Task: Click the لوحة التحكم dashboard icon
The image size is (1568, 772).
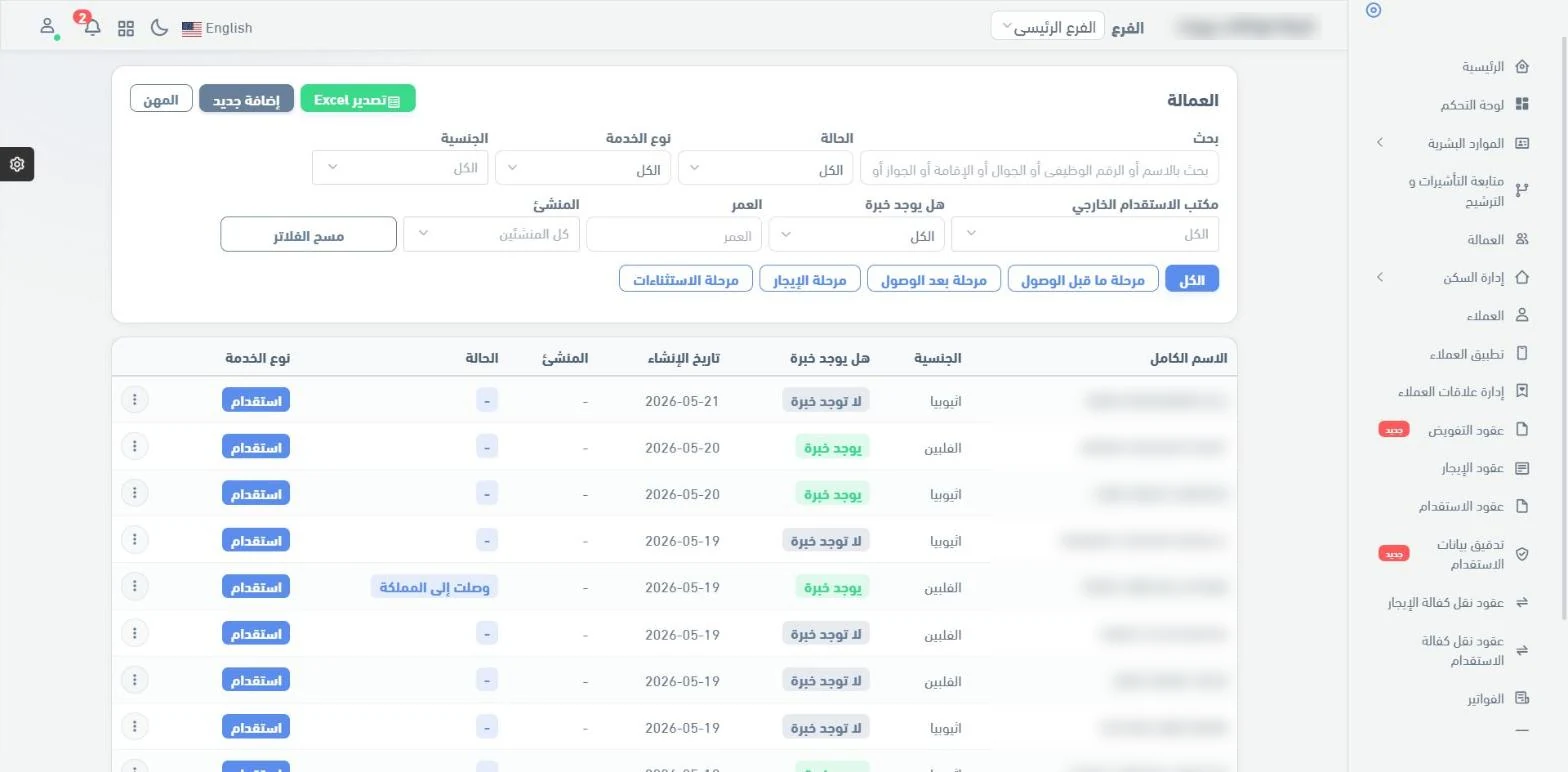Action: click(1522, 105)
